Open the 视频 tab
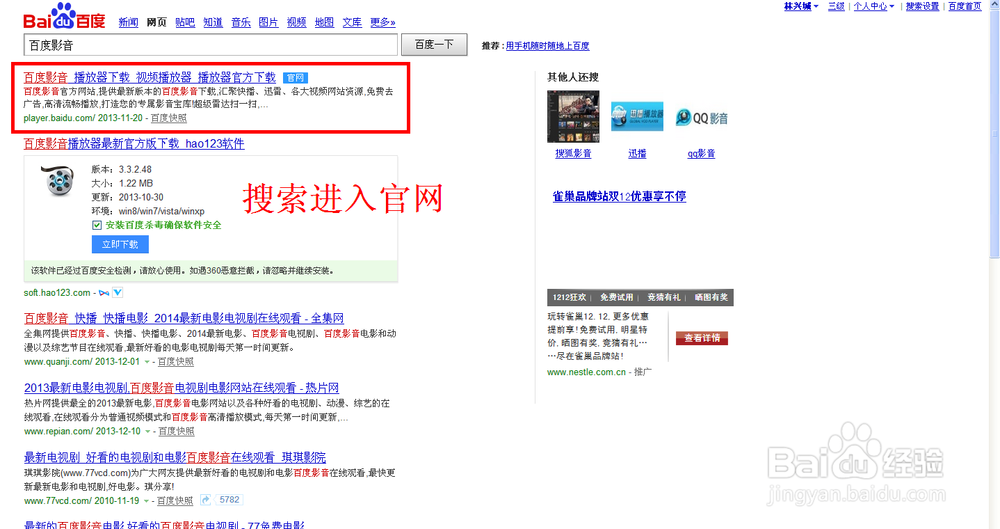 coord(297,22)
